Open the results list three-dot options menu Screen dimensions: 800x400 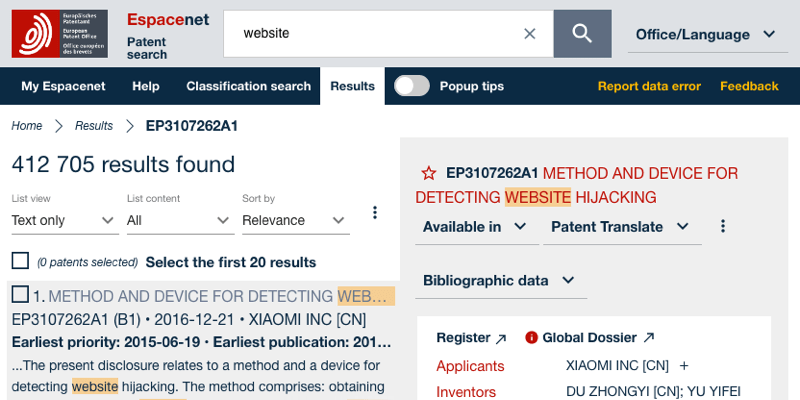pyautogui.click(x=375, y=212)
